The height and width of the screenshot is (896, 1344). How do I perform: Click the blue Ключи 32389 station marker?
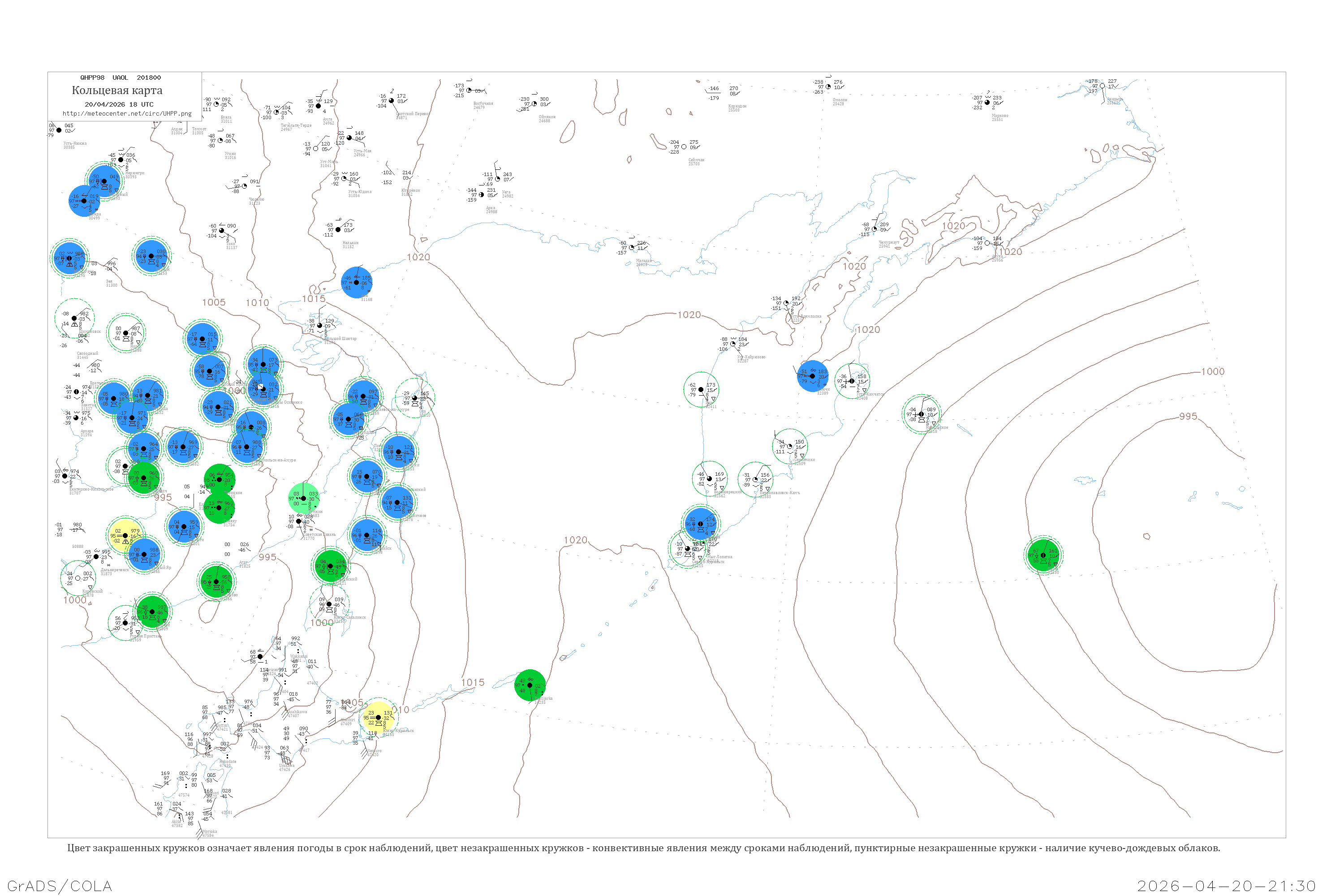click(813, 376)
